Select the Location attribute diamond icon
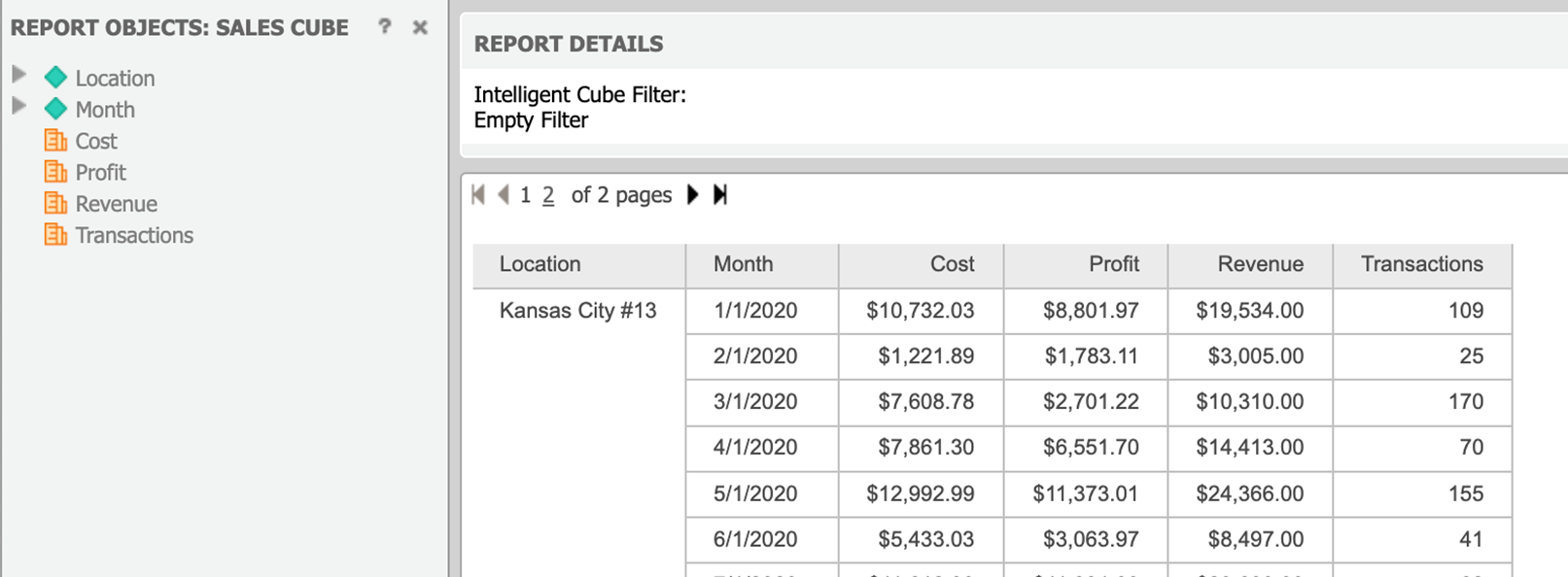This screenshot has height=577, width=1568. click(x=56, y=78)
